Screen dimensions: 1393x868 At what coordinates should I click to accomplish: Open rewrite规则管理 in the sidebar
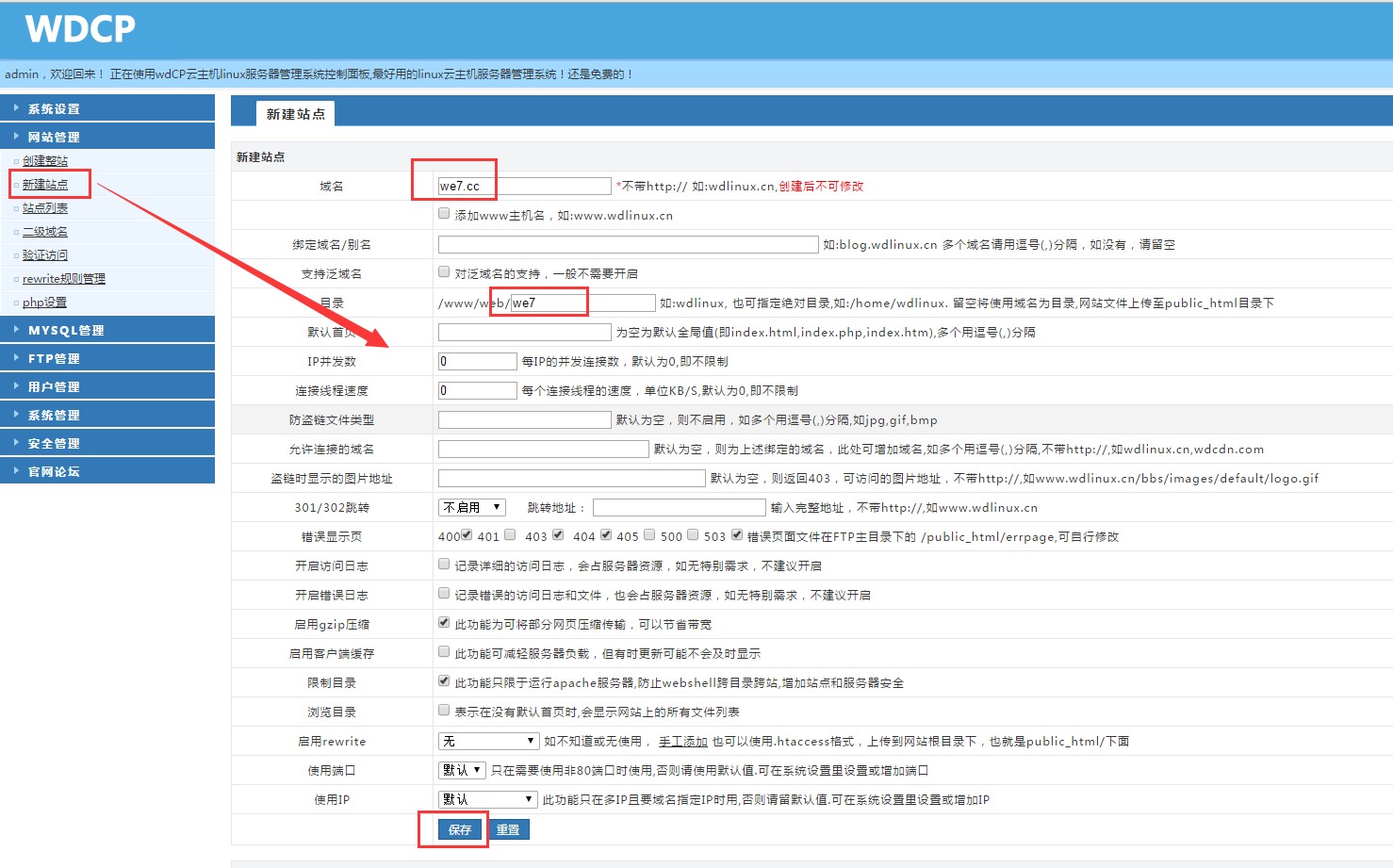pos(64,279)
